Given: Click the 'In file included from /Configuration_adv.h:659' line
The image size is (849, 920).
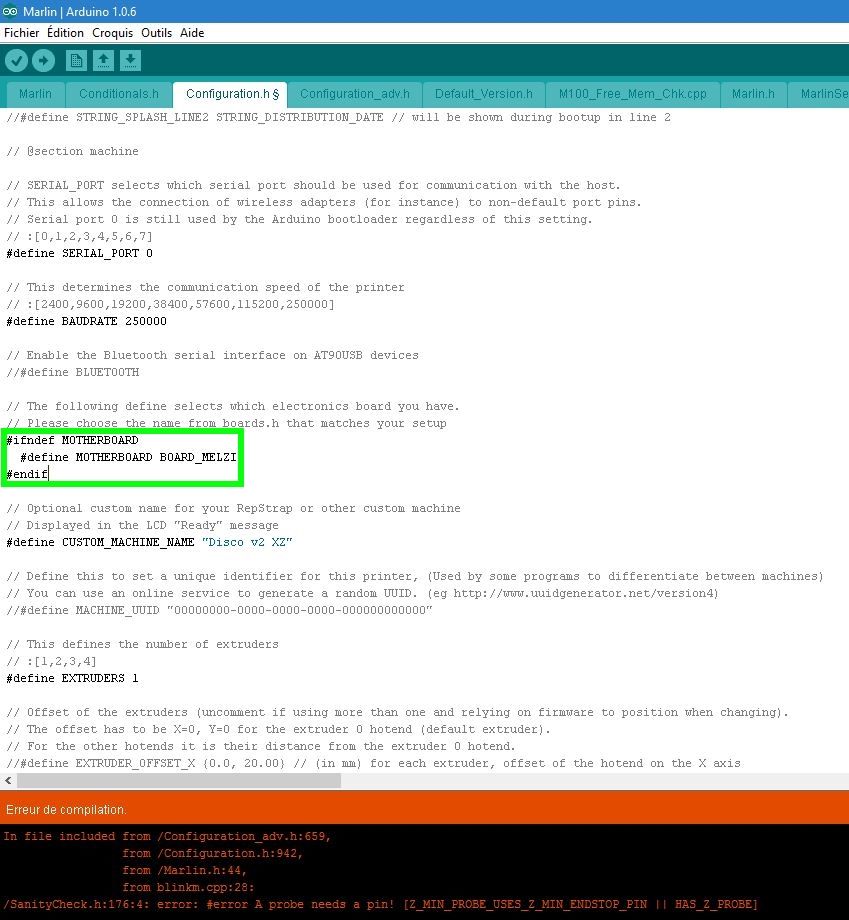Looking at the screenshot, I should 167,836.
